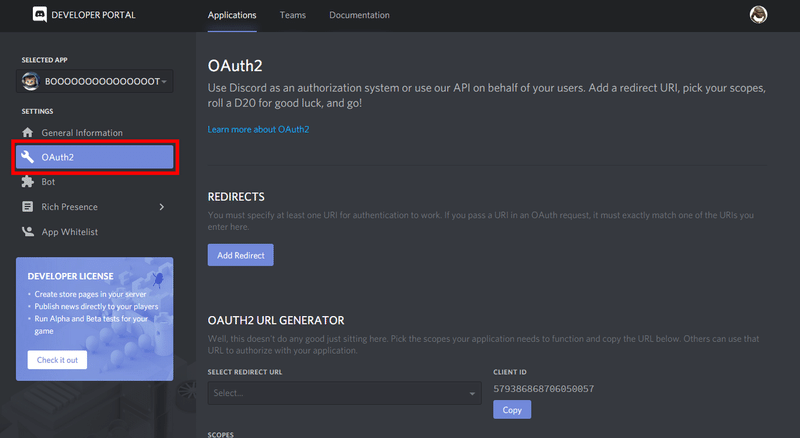Follow the Learn more about OAuth2 link
Viewport: 800px width, 438px height.
click(x=258, y=130)
